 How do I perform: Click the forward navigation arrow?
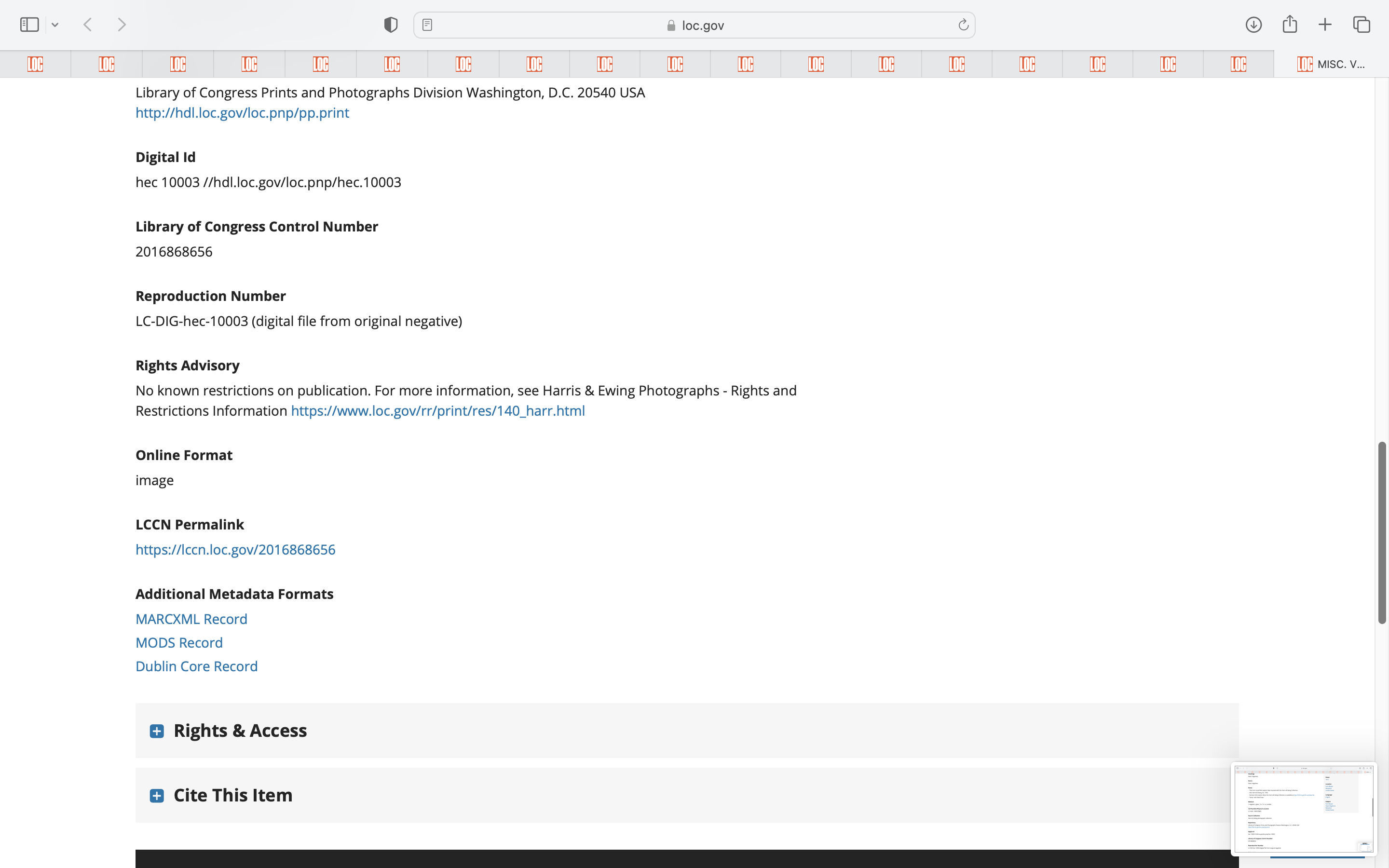tap(122, 25)
